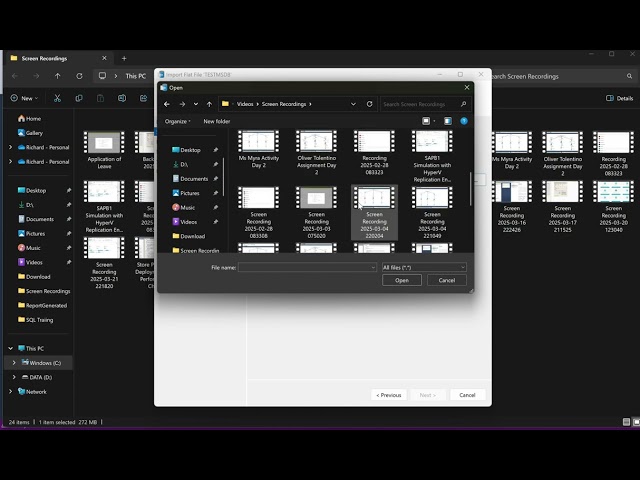
Task: Open the file type filter 'All files' dropdown
Action: (424, 268)
